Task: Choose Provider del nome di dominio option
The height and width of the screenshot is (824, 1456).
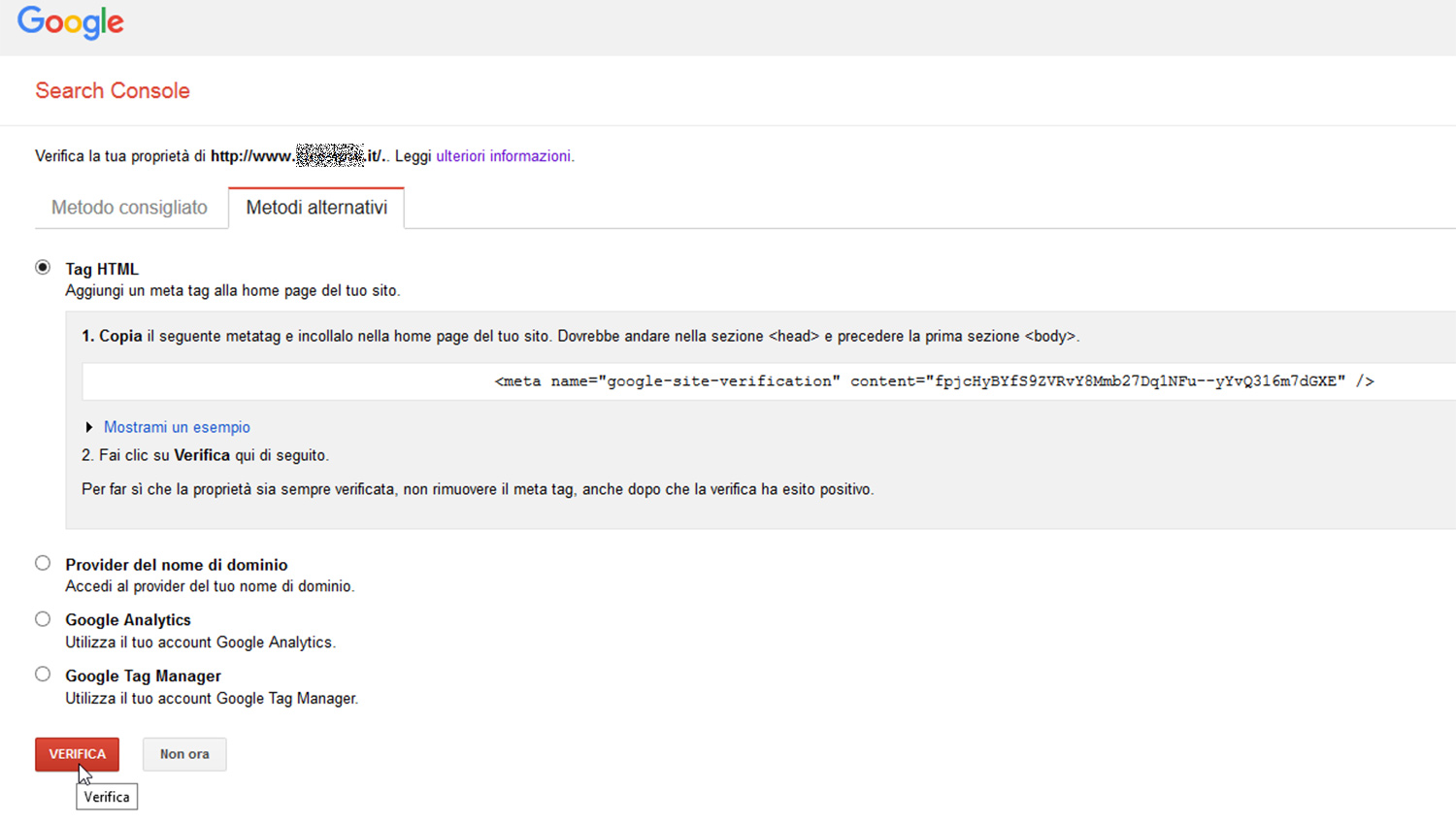Action: click(x=43, y=563)
